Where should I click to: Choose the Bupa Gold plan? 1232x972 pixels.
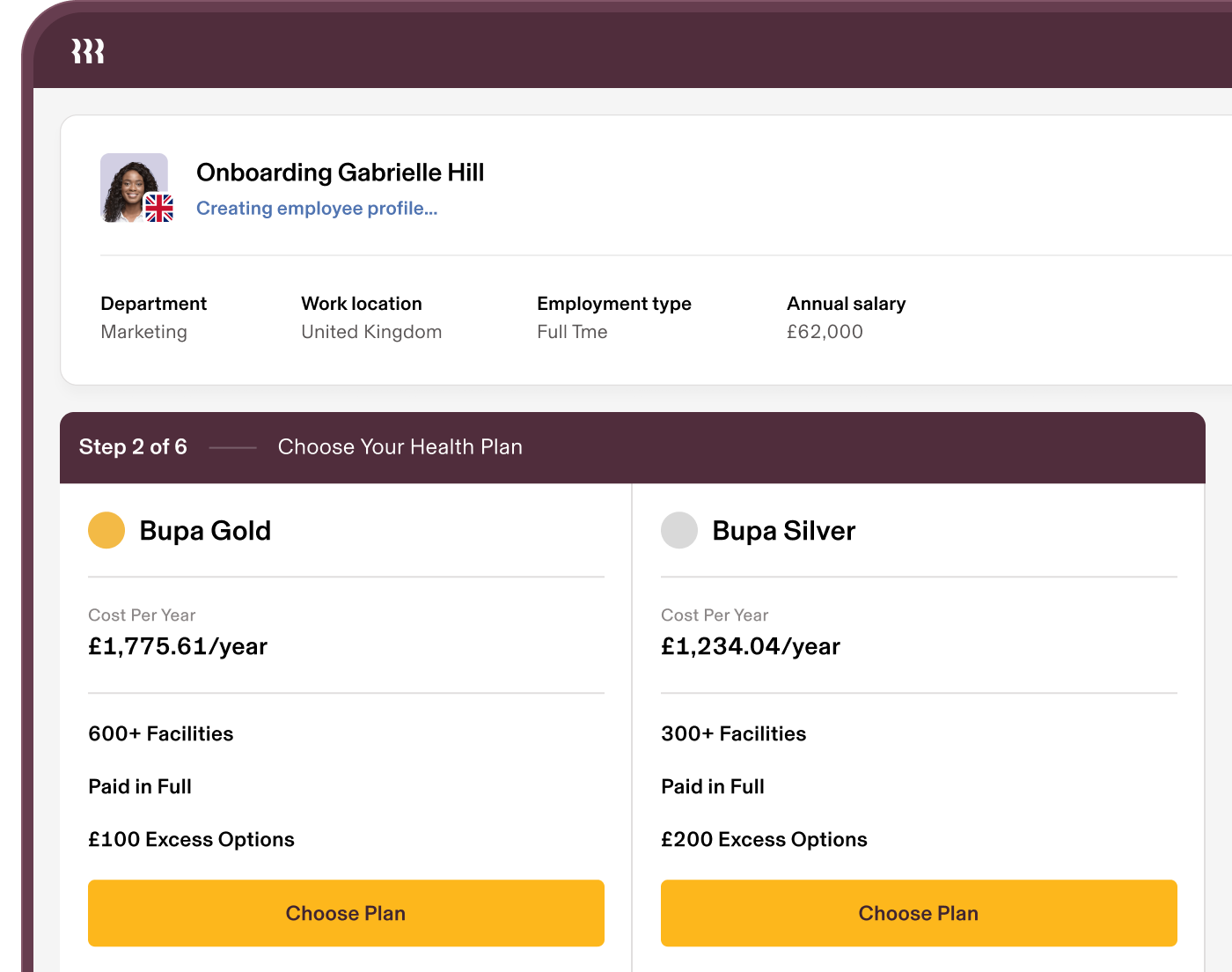(346, 913)
